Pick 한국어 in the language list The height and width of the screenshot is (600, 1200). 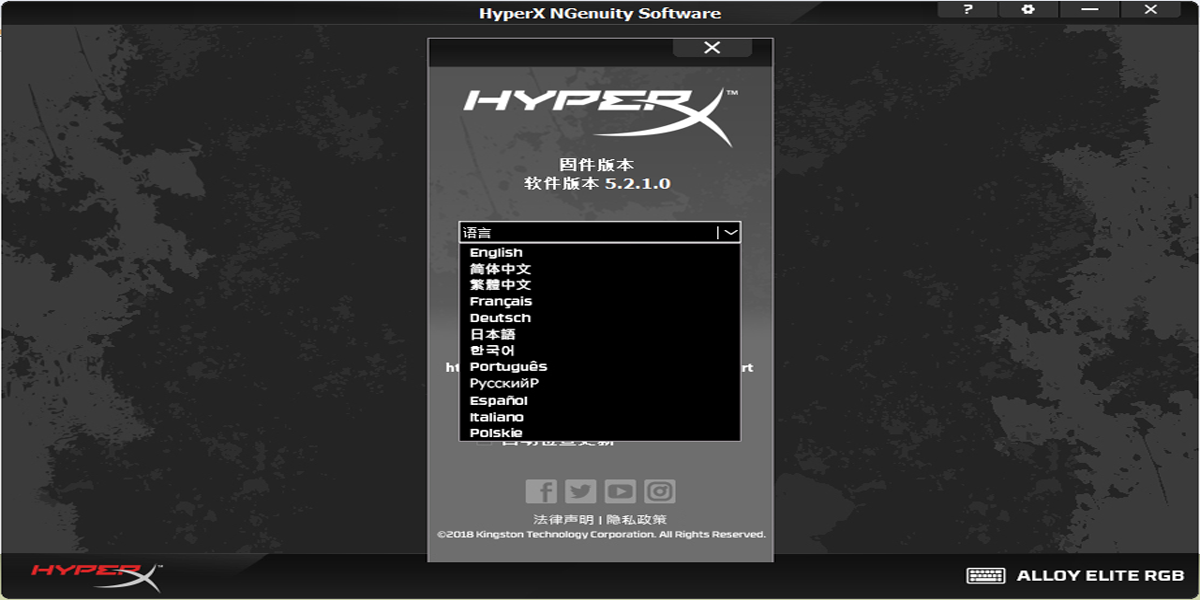(600, 351)
